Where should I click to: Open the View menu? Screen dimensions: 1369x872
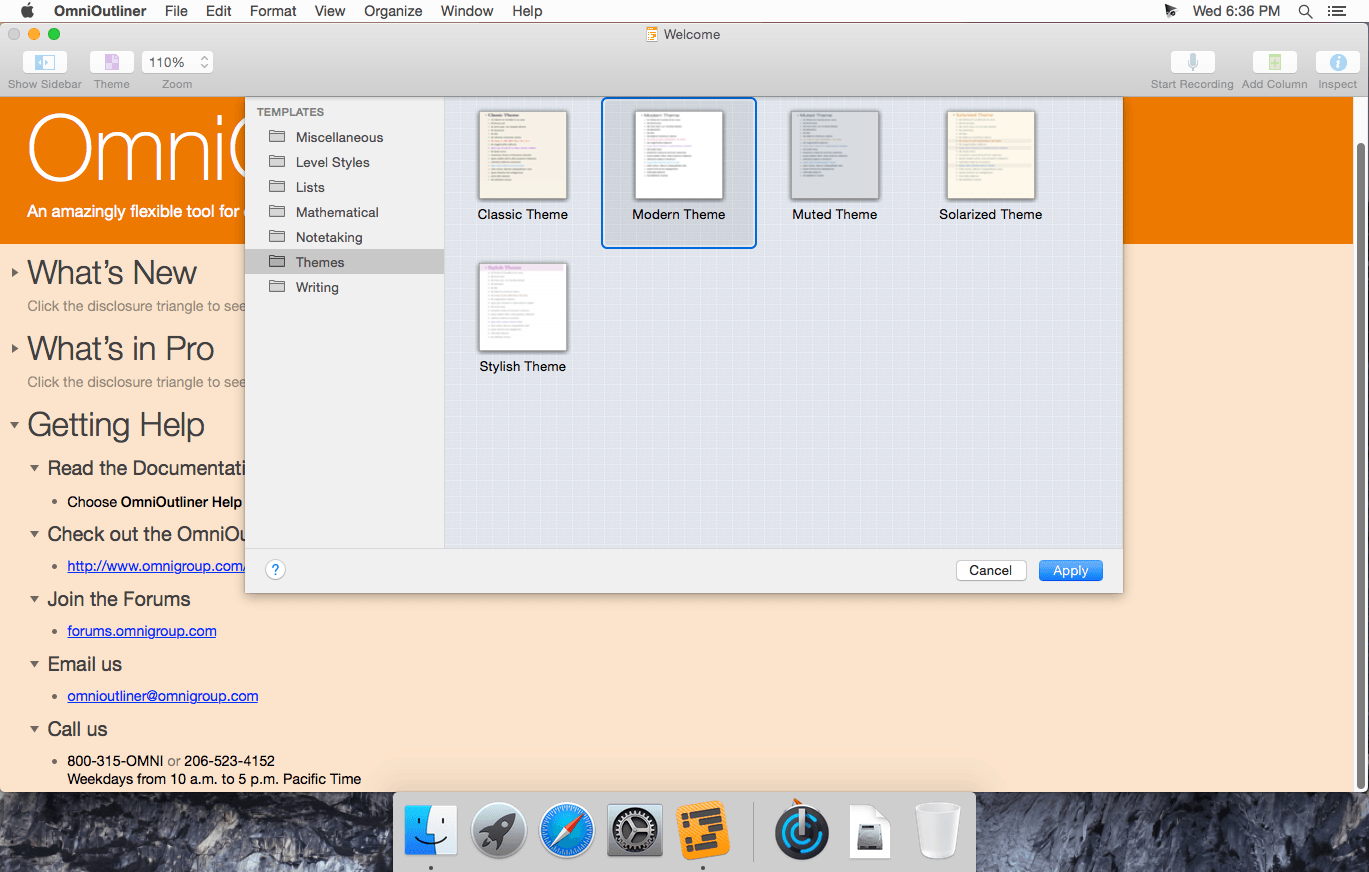click(x=330, y=11)
